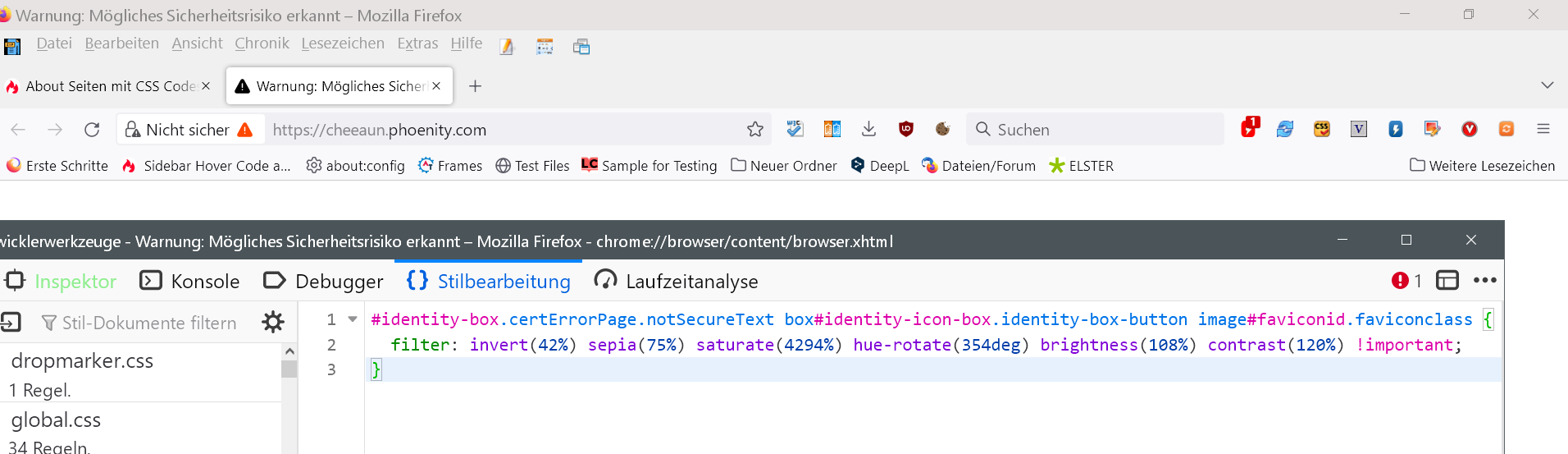Viewport: 1568px width, 454px height.
Task: Open the Weitere Lesezeichen folder
Action: [1482, 166]
